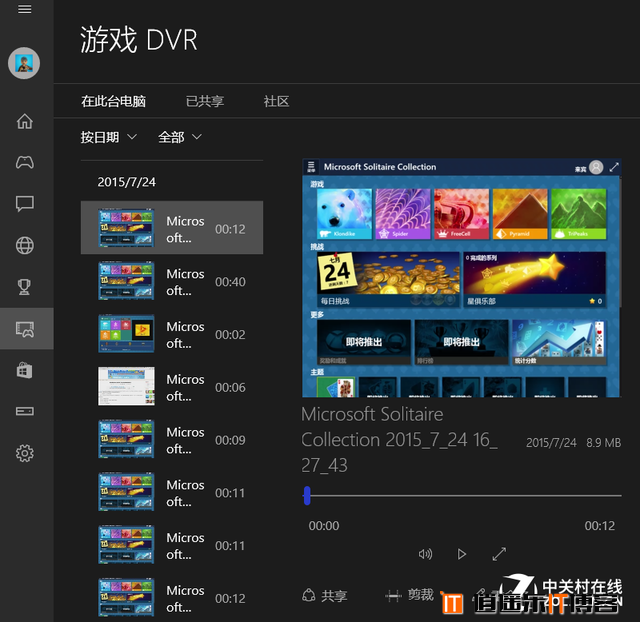Share the selected clip

click(x=324, y=596)
